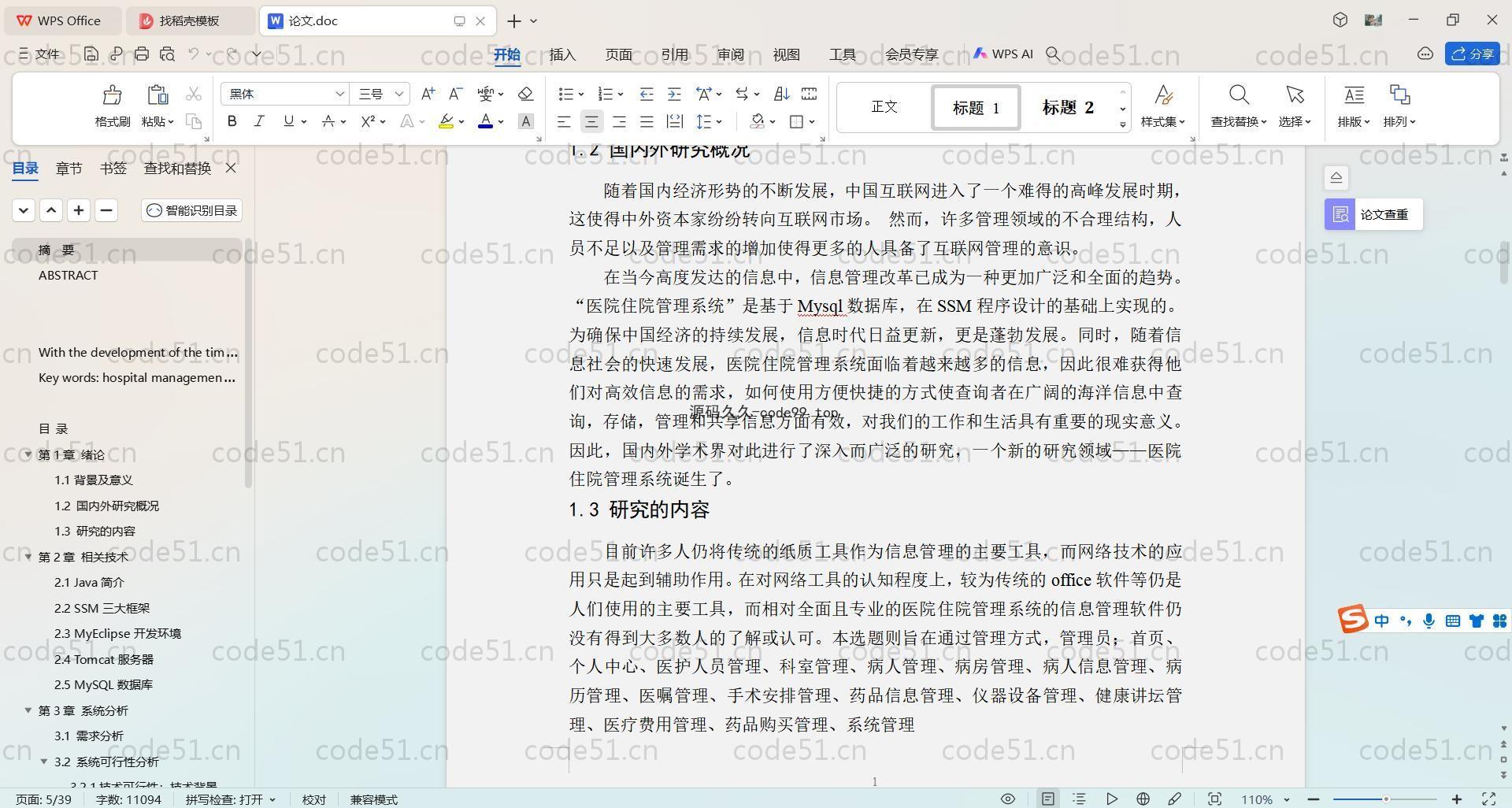
Task: Click the 分享 share button
Action: [x=1473, y=54]
